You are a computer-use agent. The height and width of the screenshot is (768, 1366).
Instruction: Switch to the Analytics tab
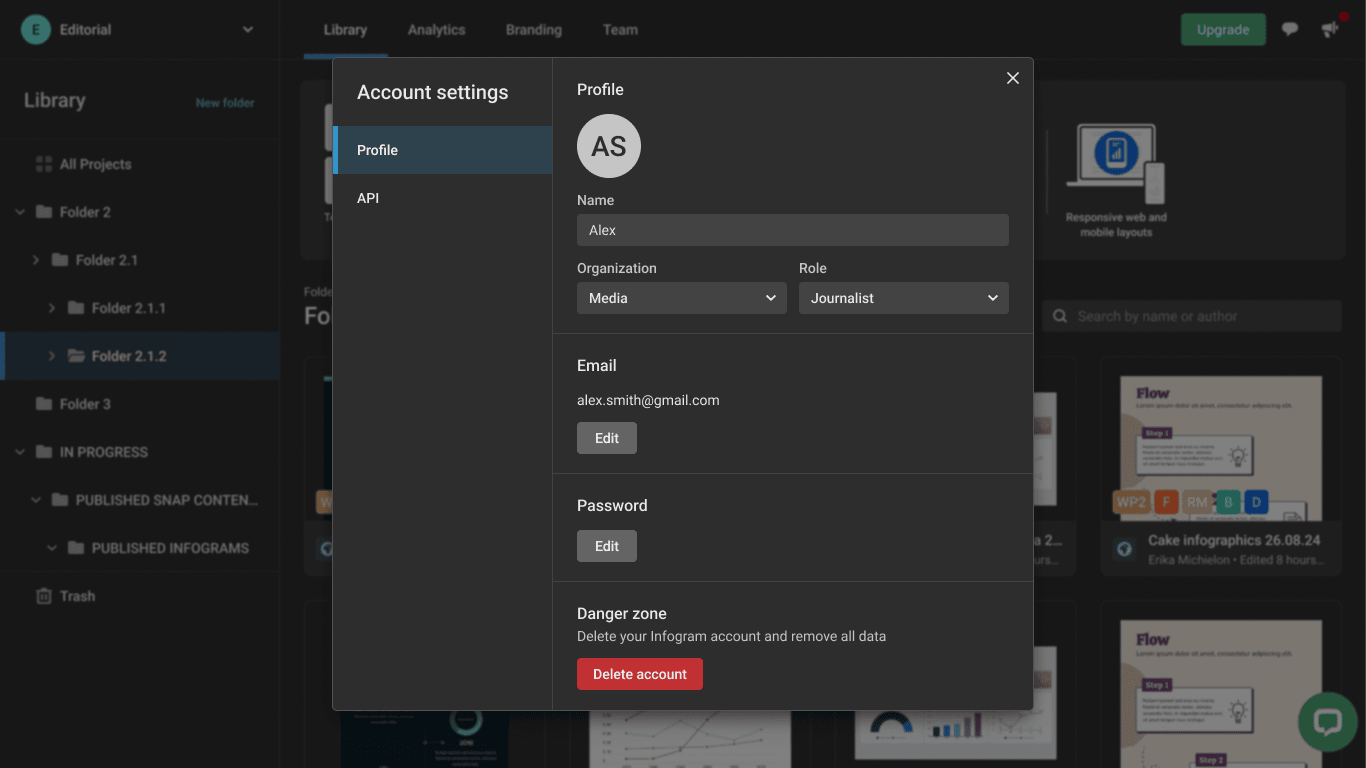tap(437, 30)
